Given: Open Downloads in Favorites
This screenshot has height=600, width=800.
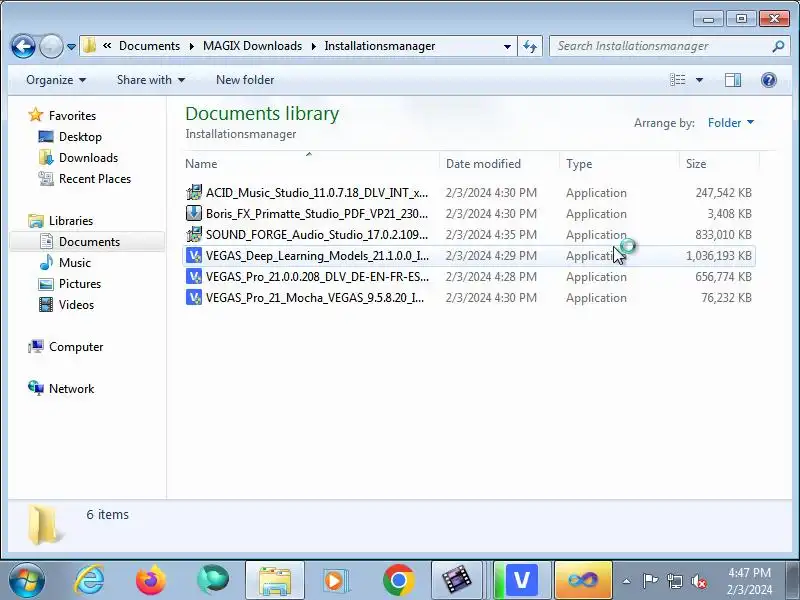Looking at the screenshot, I should [88, 158].
